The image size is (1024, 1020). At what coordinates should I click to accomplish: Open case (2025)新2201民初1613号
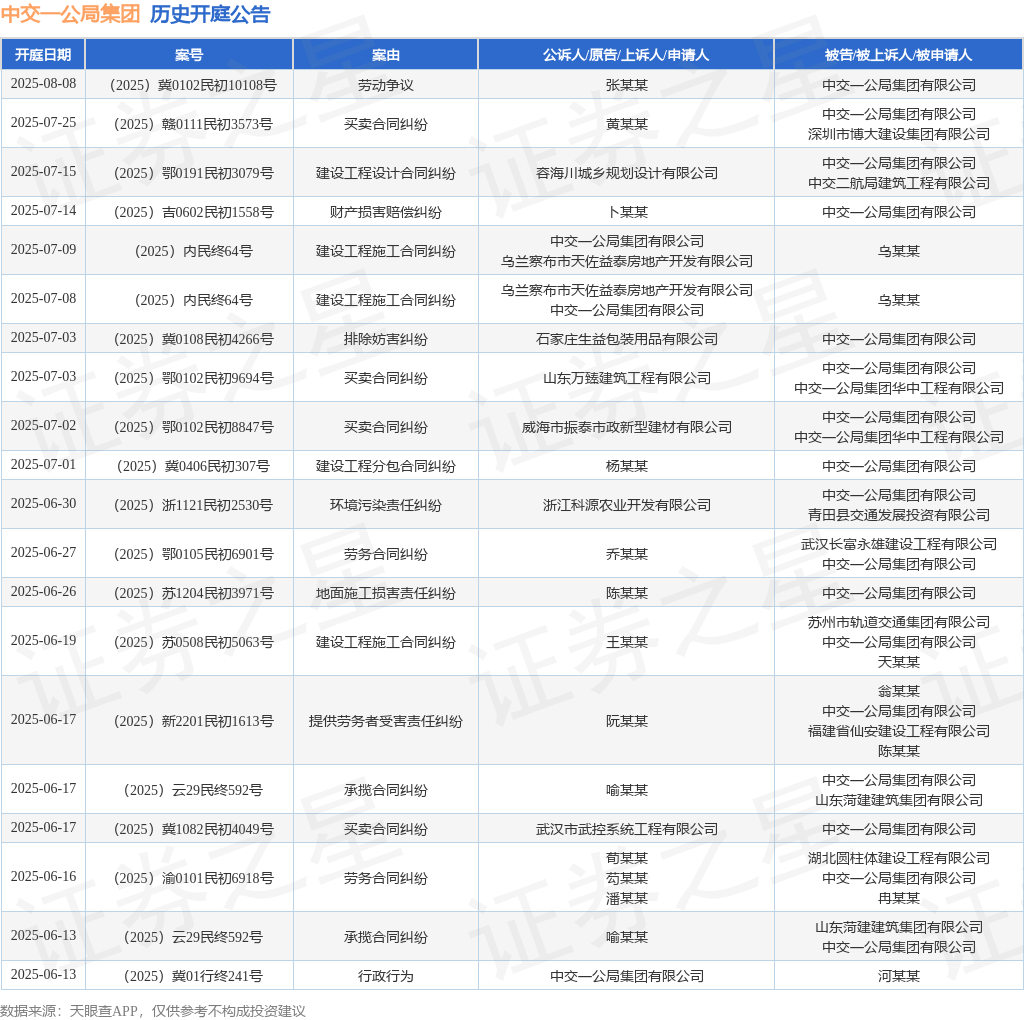click(x=189, y=722)
